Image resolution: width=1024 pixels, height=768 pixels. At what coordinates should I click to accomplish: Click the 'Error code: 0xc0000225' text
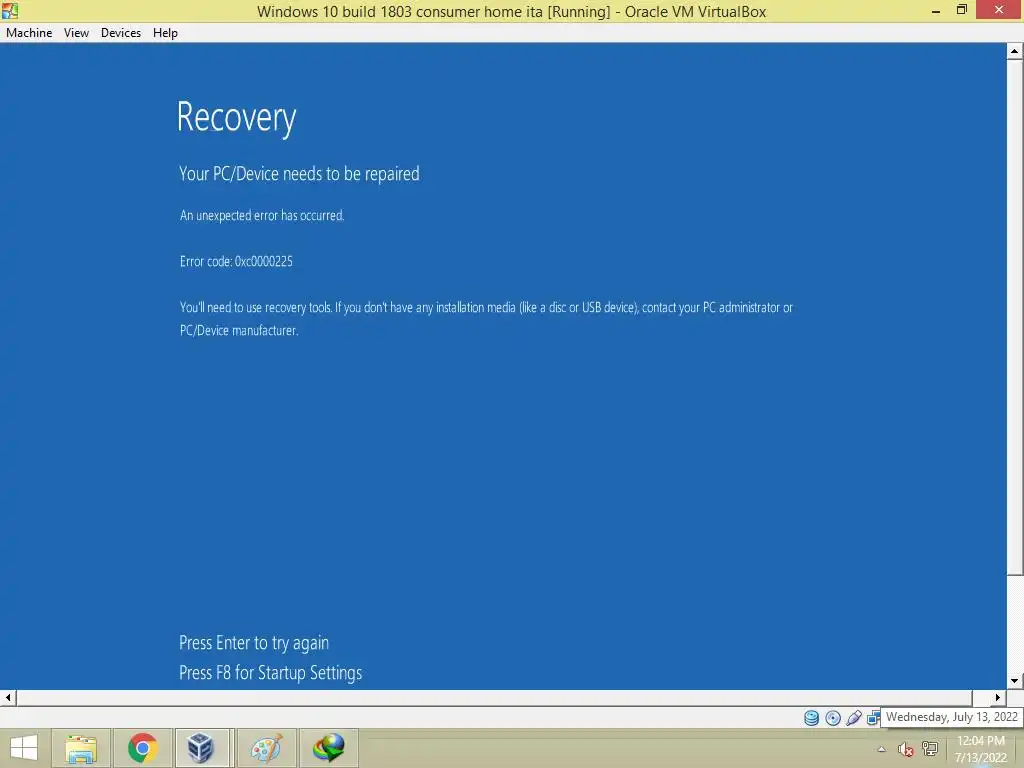point(236,261)
